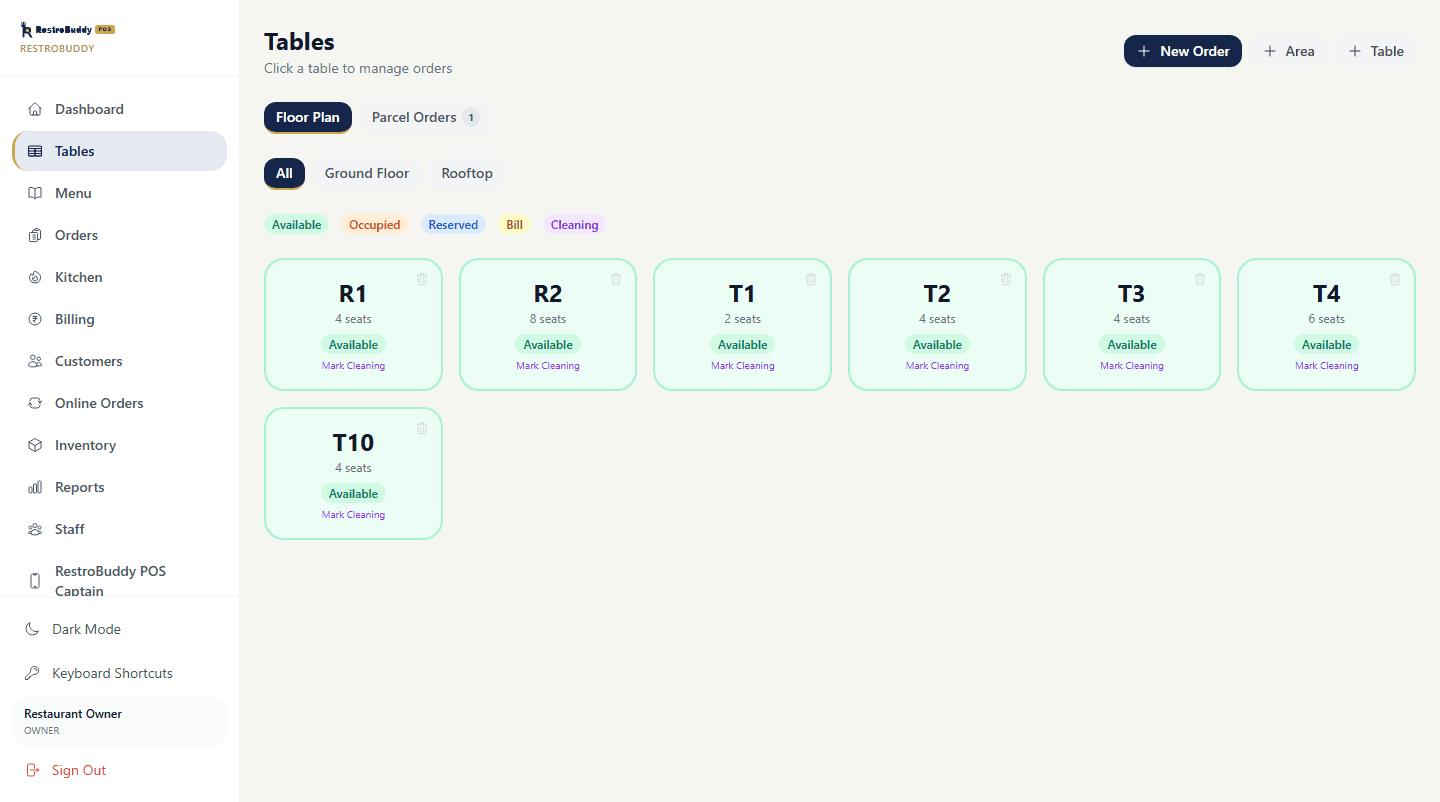Switch to the Floor Plan tab

tap(308, 117)
